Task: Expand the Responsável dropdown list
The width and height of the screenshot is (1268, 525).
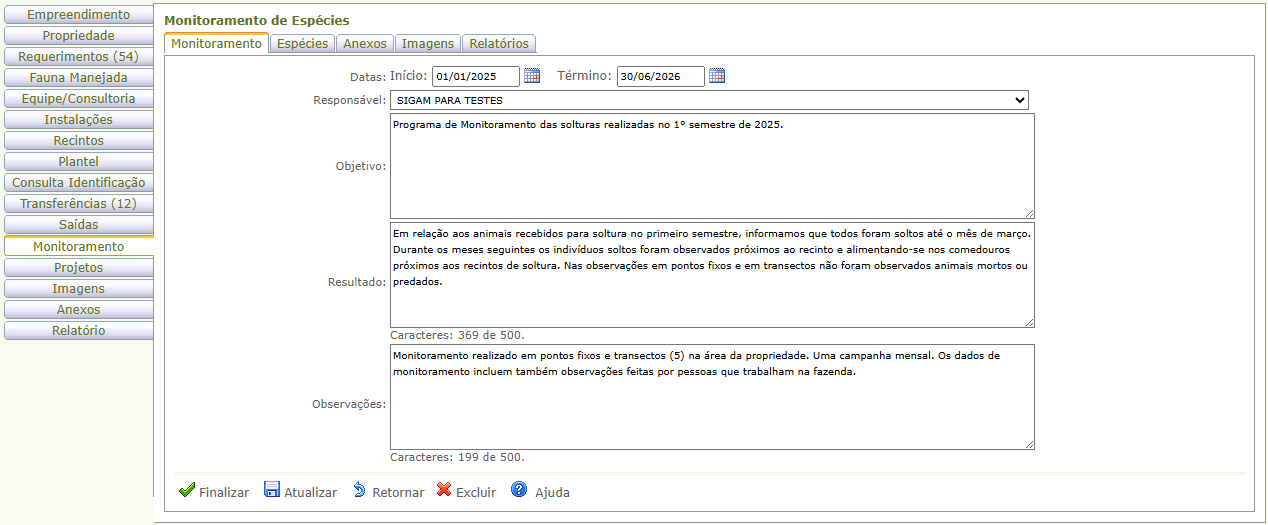Action: point(709,100)
